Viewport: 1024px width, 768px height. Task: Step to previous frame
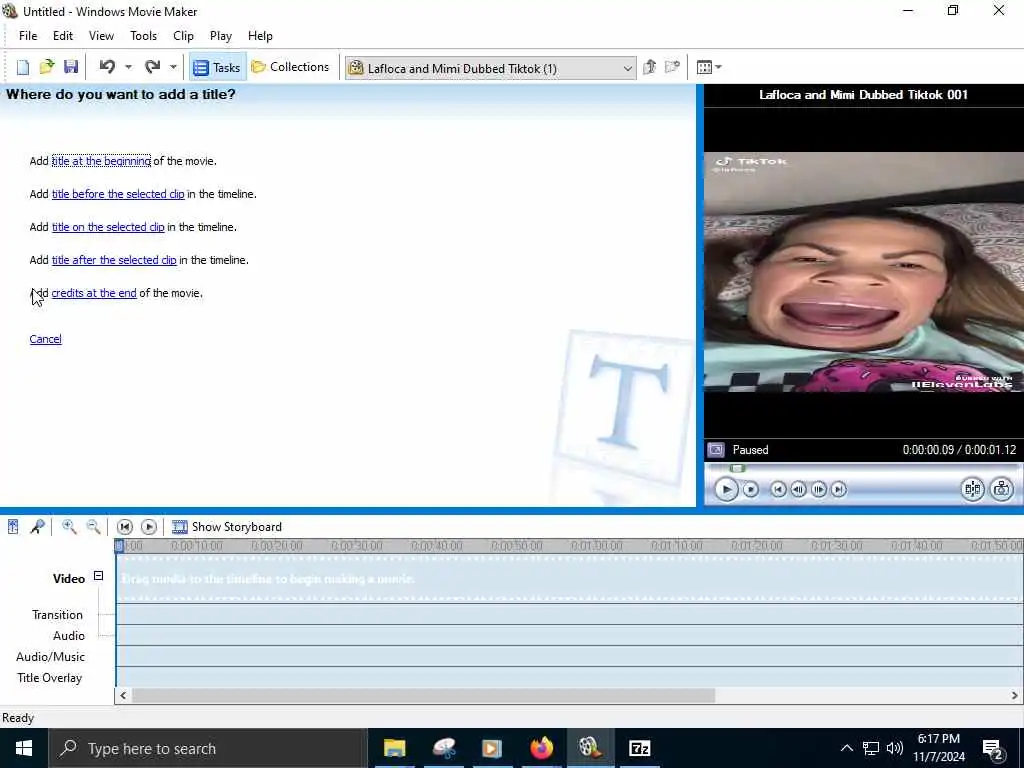tap(798, 489)
